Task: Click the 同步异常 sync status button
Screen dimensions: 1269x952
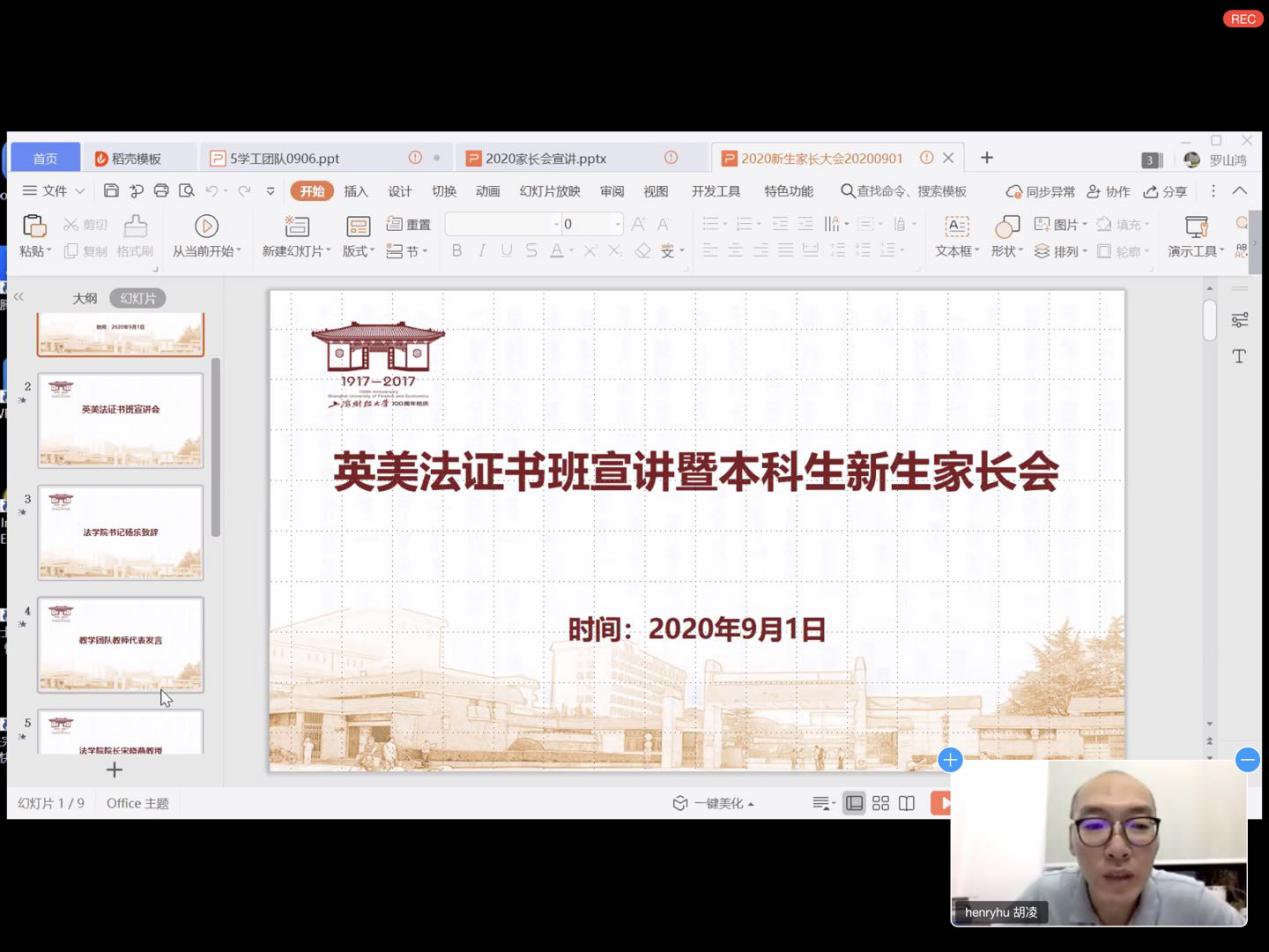Action: 1041,191
